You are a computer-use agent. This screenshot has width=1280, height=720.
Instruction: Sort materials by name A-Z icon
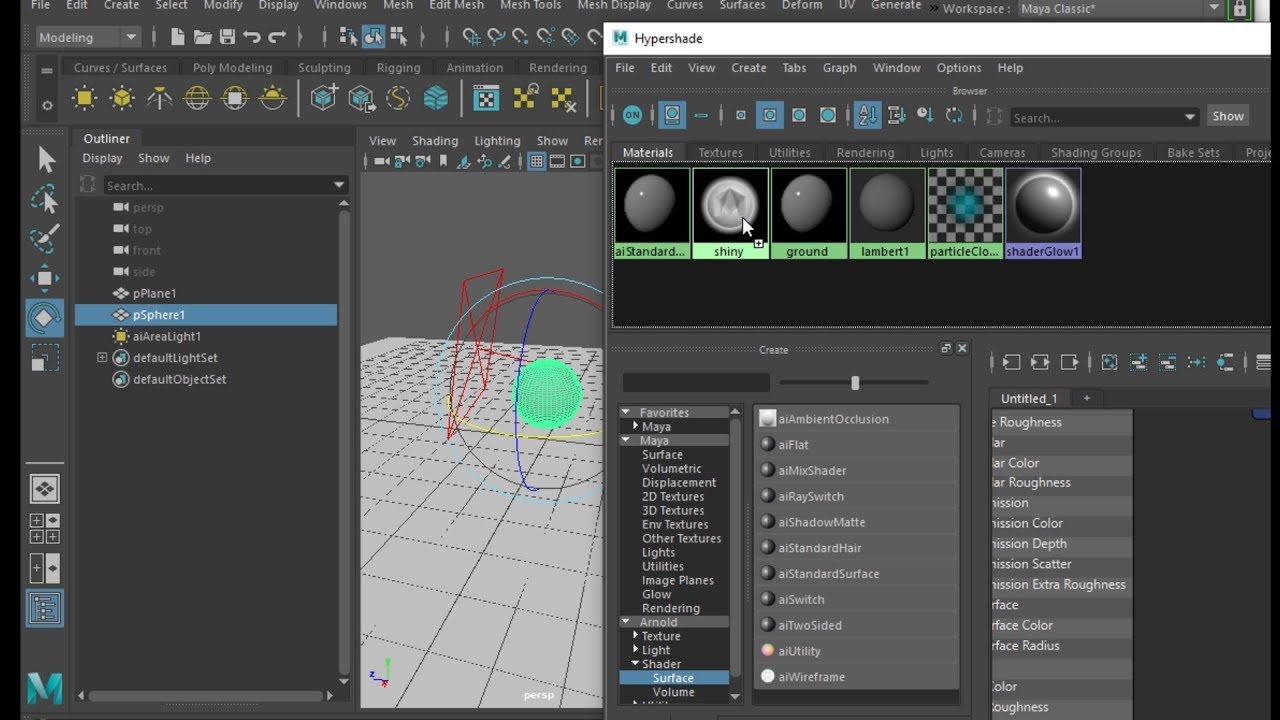pos(867,116)
